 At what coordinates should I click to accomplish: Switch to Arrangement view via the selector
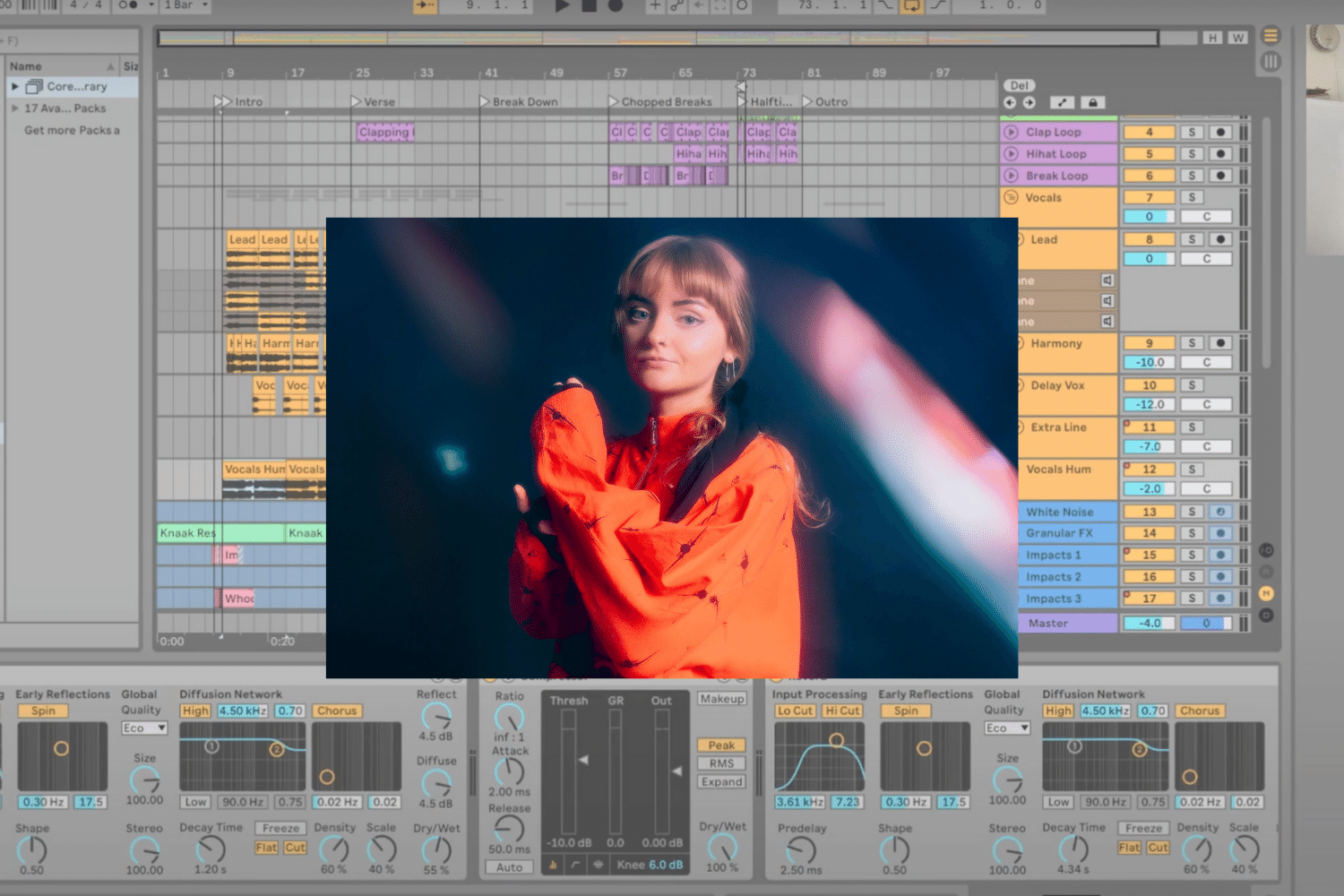point(1271,36)
